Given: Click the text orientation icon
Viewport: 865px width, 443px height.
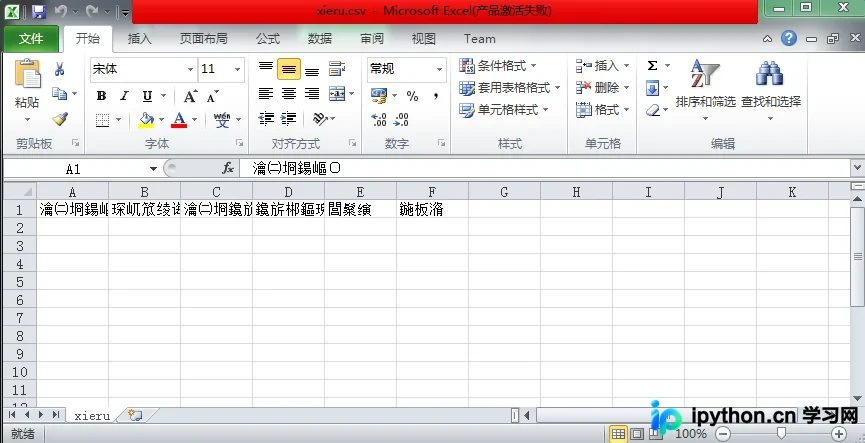Looking at the screenshot, I should coord(320,118).
